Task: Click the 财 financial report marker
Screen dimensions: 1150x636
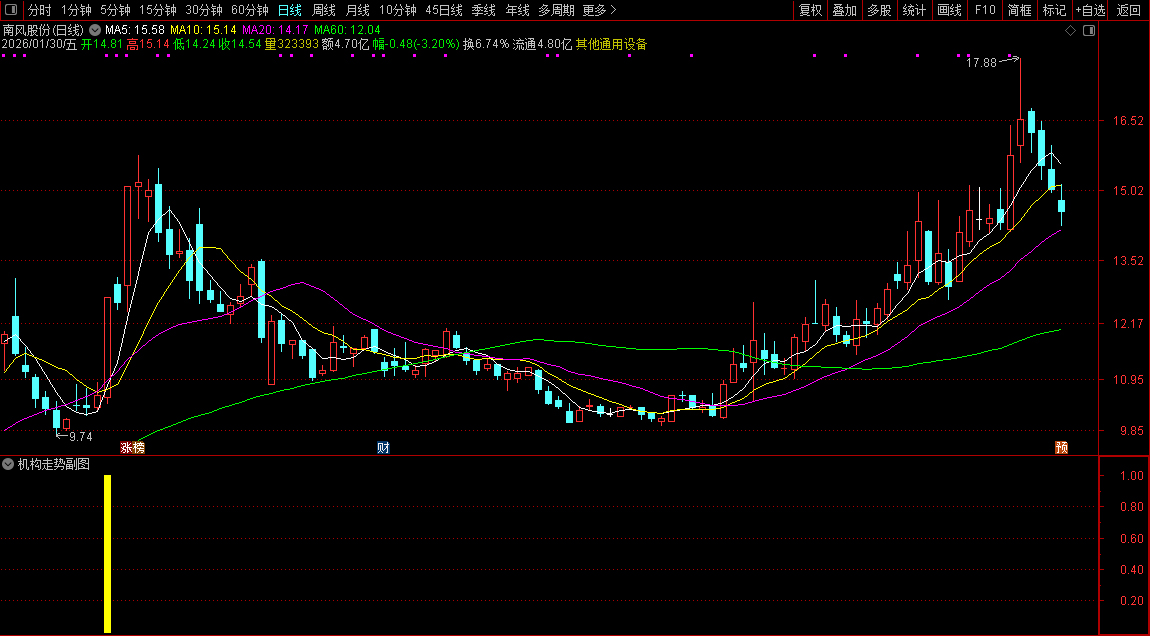Action: pyautogui.click(x=383, y=447)
